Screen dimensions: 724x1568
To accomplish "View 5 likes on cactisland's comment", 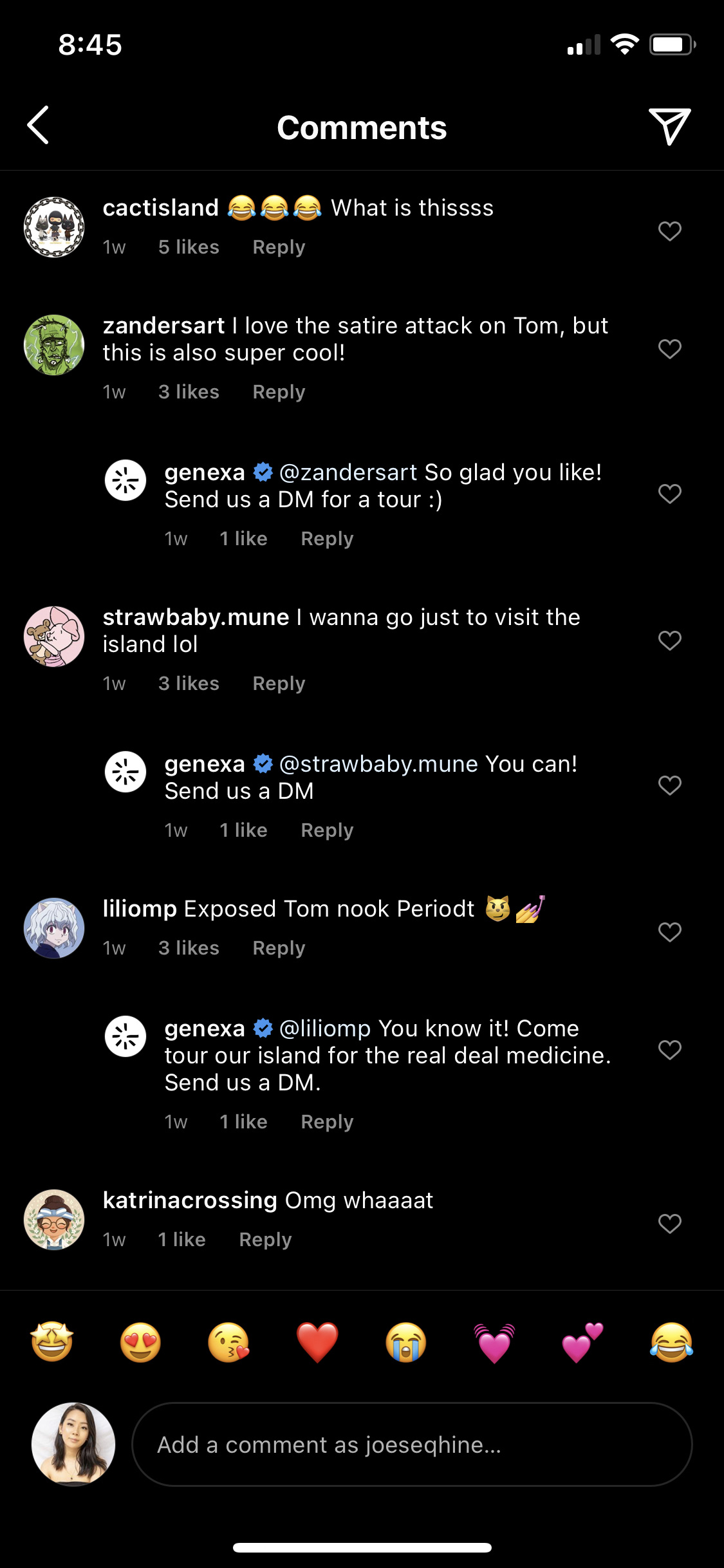I will click(189, 247).
